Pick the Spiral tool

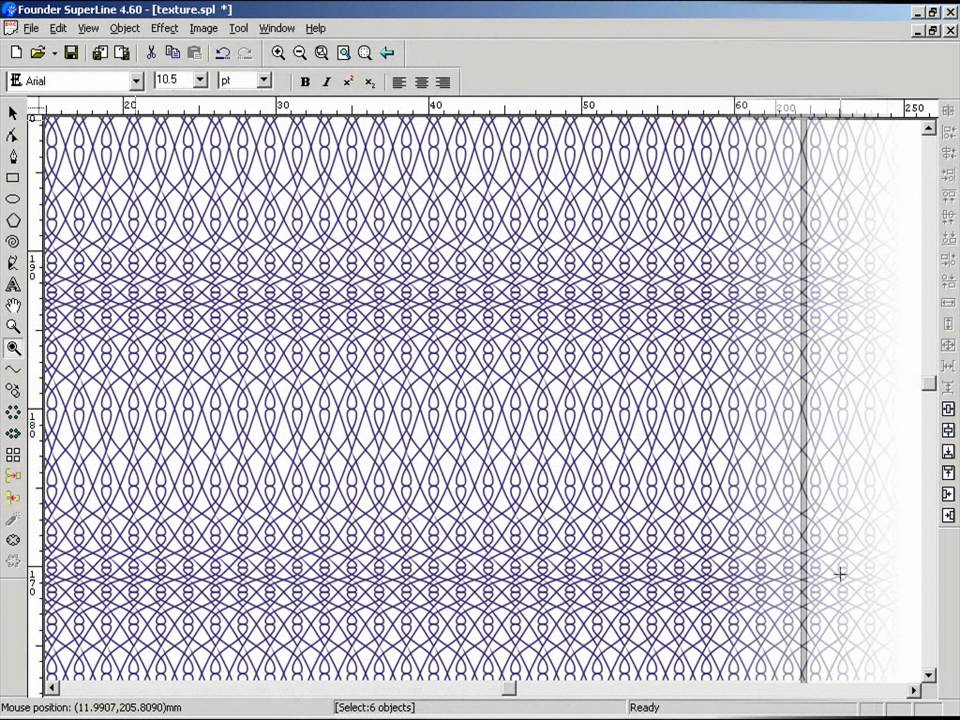pyautogui.click(x=13, y=242)
